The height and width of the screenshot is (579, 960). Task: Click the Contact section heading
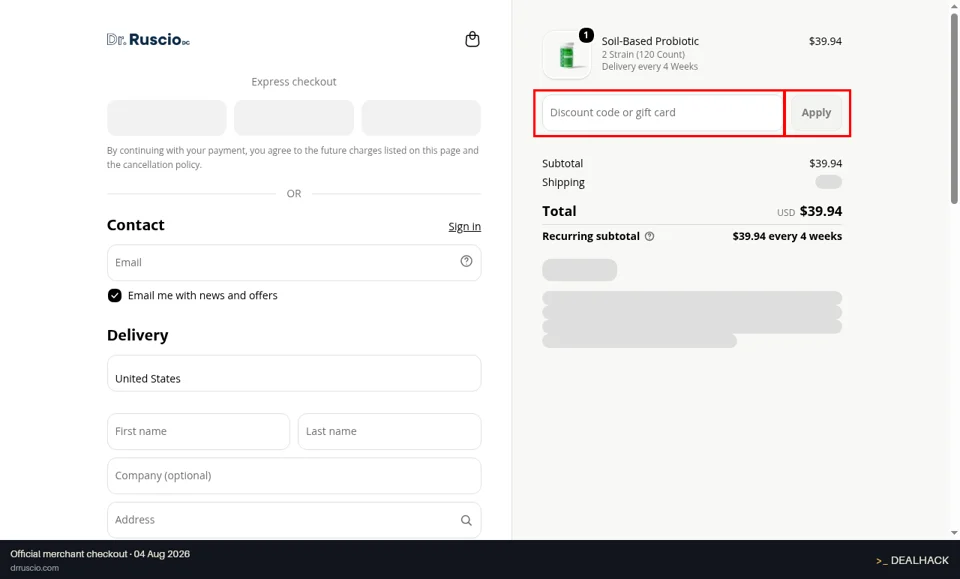[x=135, y=225]
